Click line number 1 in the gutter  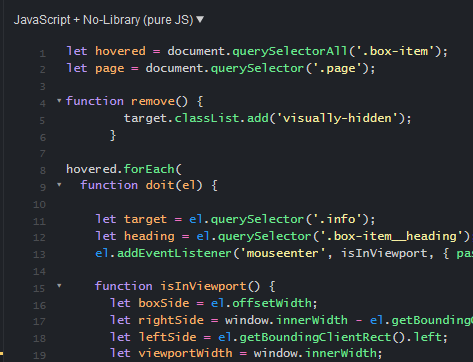[x=43, y=53]
